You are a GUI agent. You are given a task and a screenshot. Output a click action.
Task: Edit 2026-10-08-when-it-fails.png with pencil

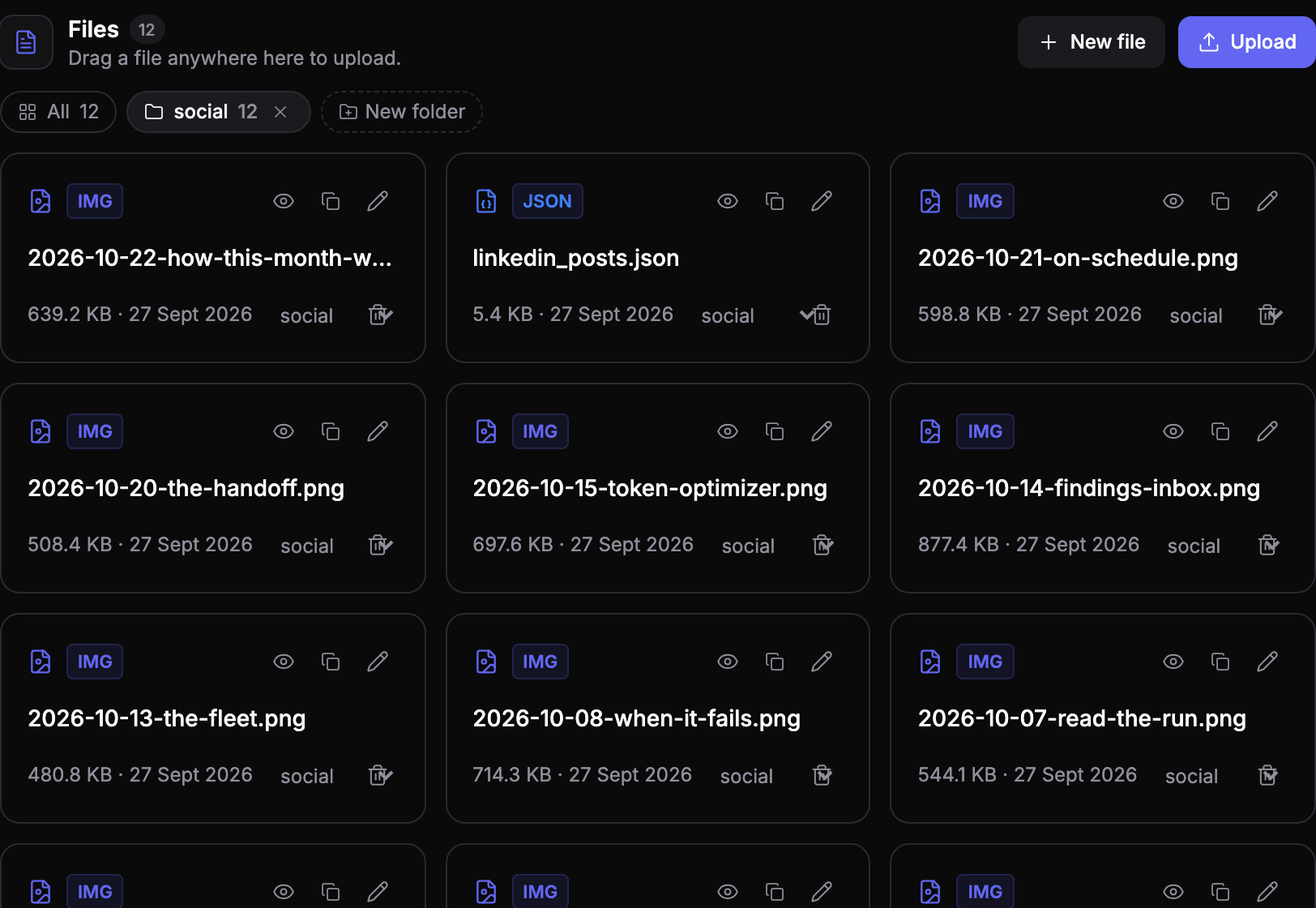(x=822, y=662)
